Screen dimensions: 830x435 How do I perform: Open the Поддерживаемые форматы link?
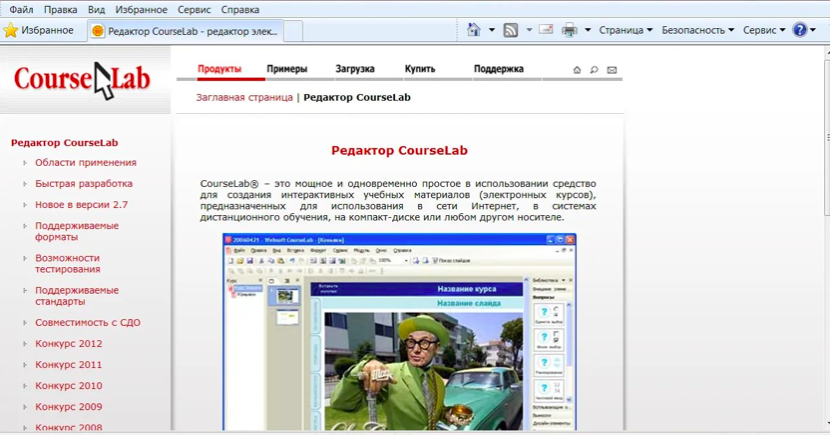tap(77, 231)
